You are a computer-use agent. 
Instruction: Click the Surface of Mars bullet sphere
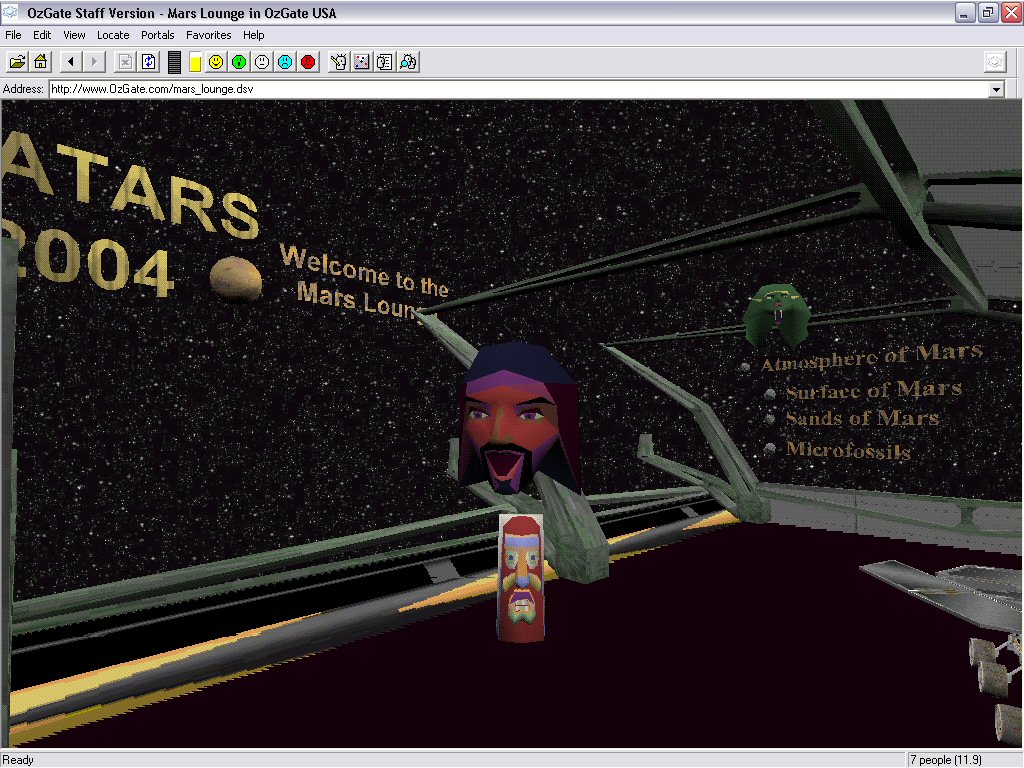(769, 394)
